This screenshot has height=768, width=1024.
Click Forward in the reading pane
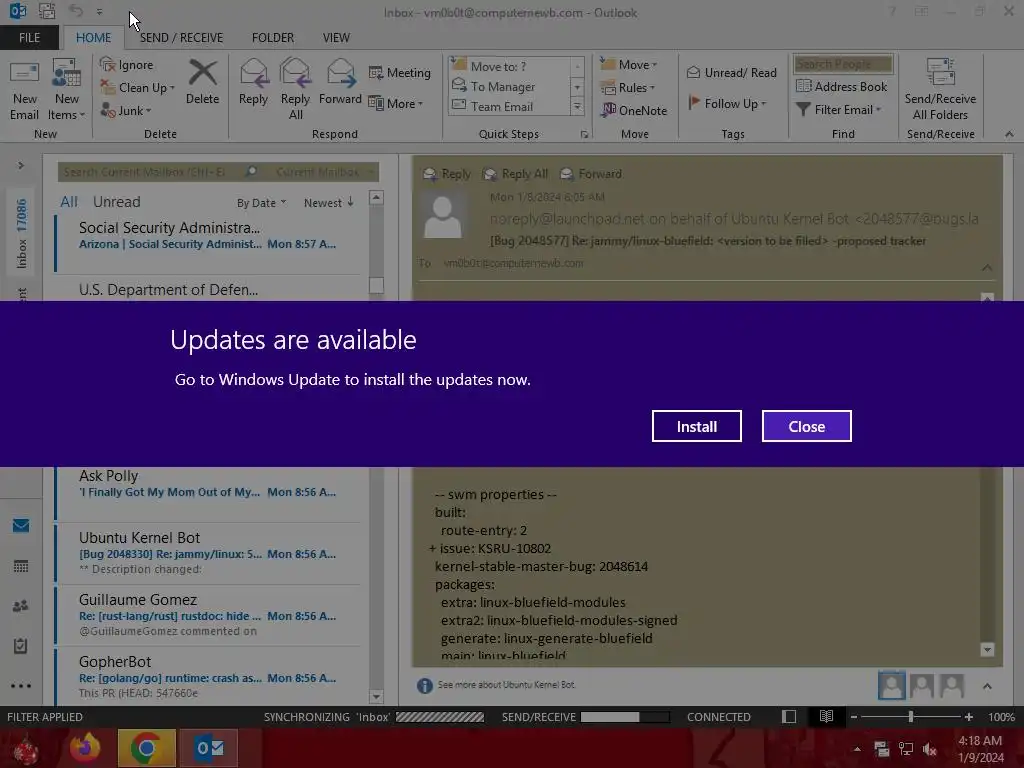click(x=591, y=174)
